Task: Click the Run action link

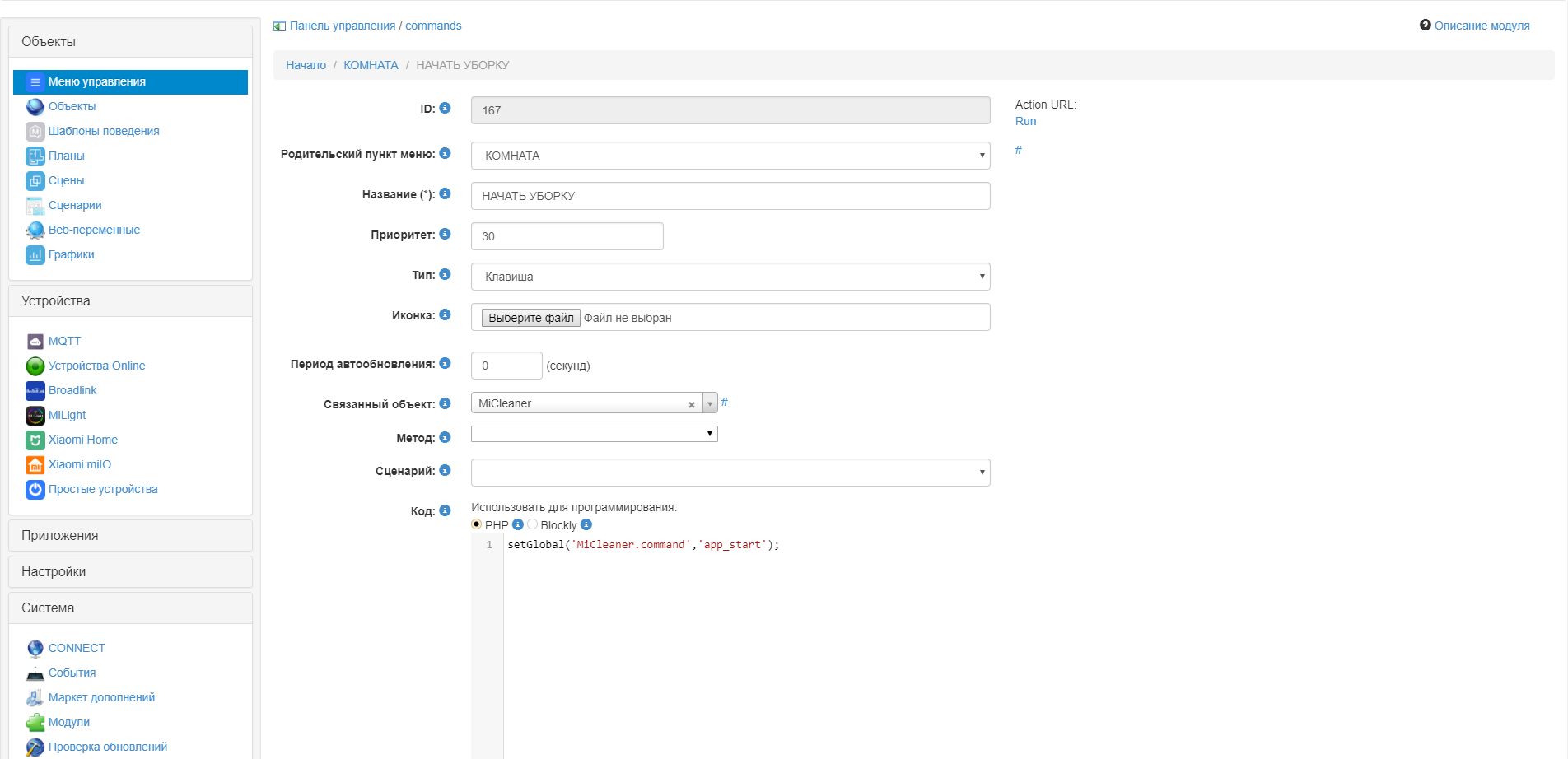Action: click(1025, 121)
